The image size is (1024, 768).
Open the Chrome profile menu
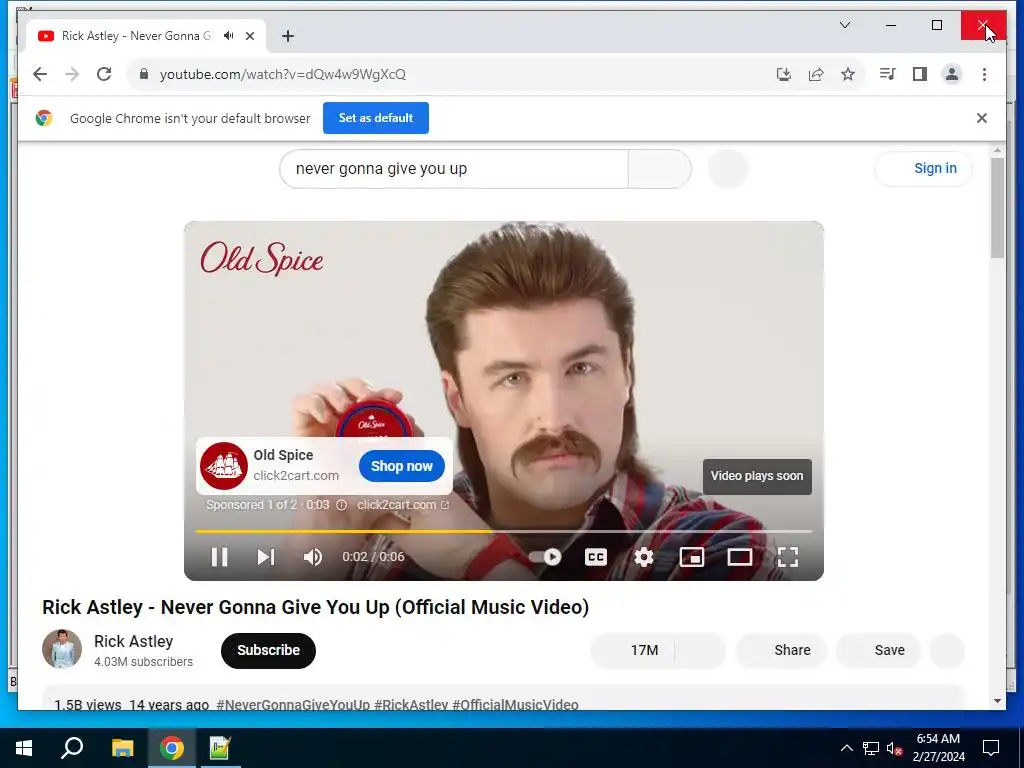click(952, 74)
